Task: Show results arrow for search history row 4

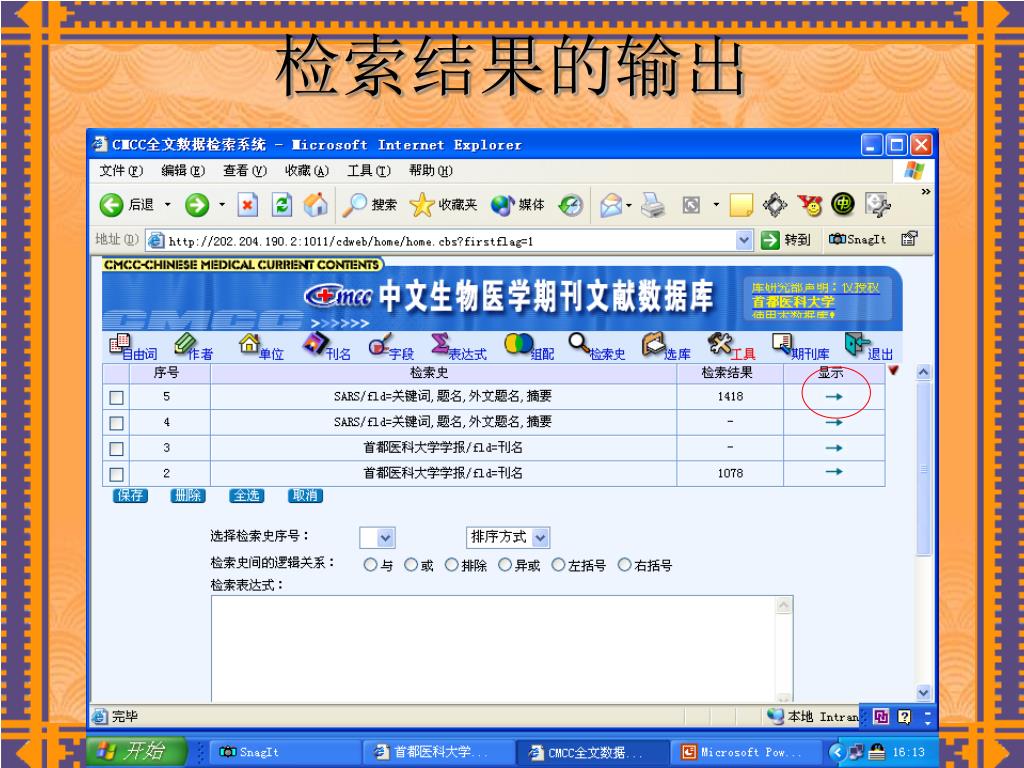Action: (834, 423)
